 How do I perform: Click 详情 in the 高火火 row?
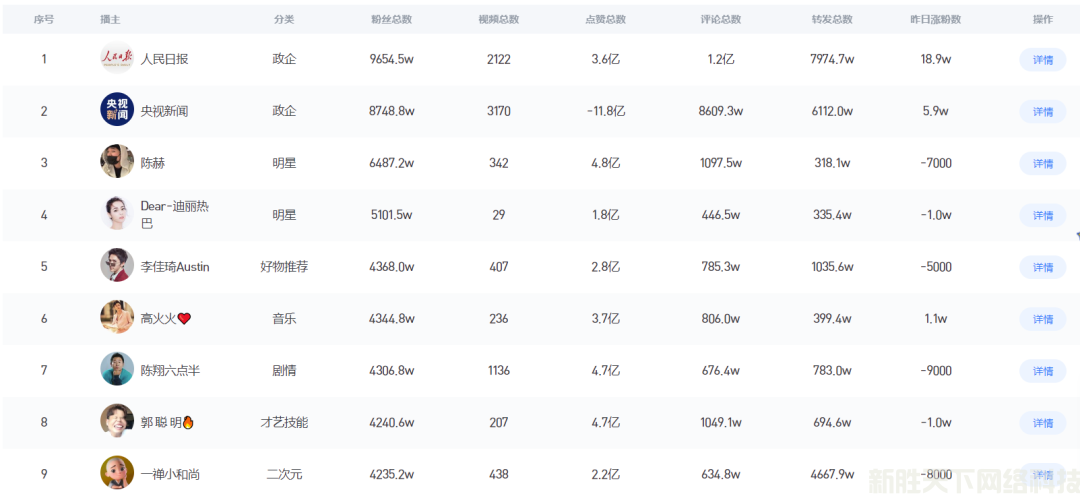tap(1042, 319)
